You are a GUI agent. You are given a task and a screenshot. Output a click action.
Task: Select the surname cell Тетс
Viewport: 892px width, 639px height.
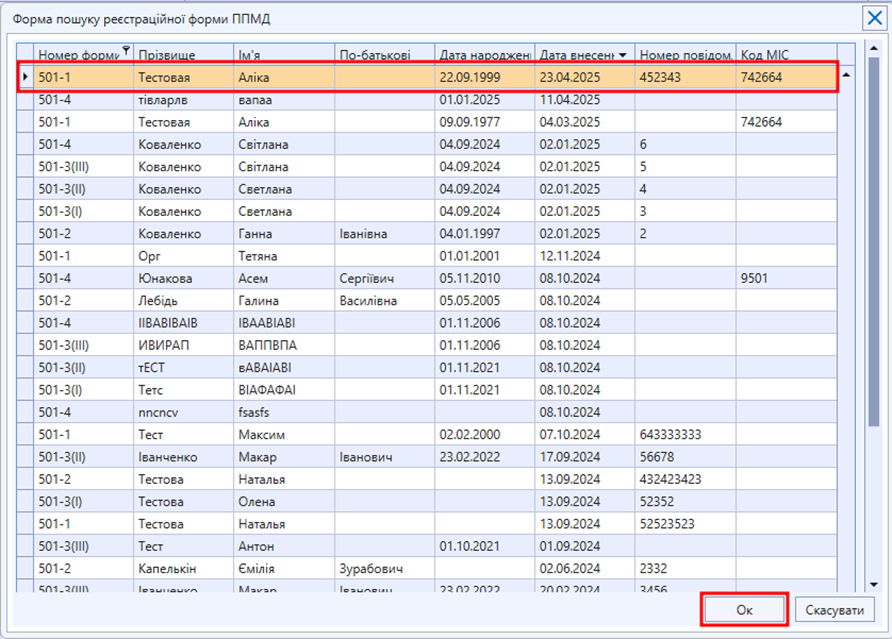tap(183, 390)
